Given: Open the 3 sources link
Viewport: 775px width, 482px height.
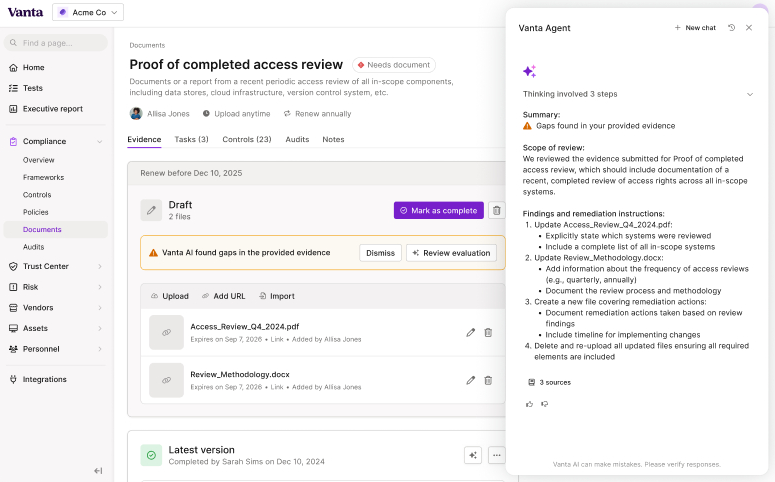Looking at the screenshot, I should [549, 383].
